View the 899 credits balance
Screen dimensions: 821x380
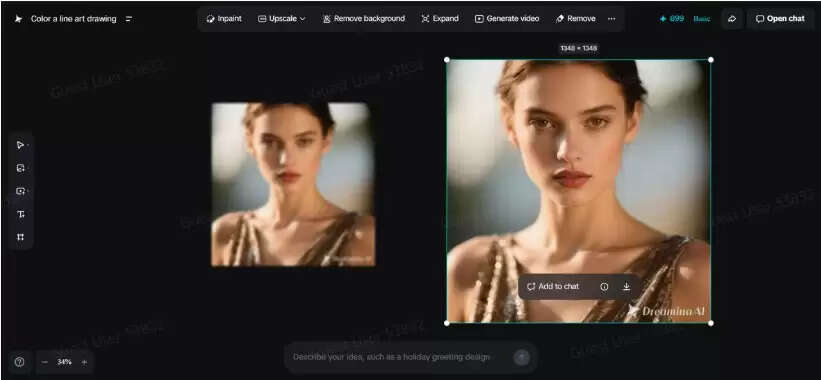672,18
